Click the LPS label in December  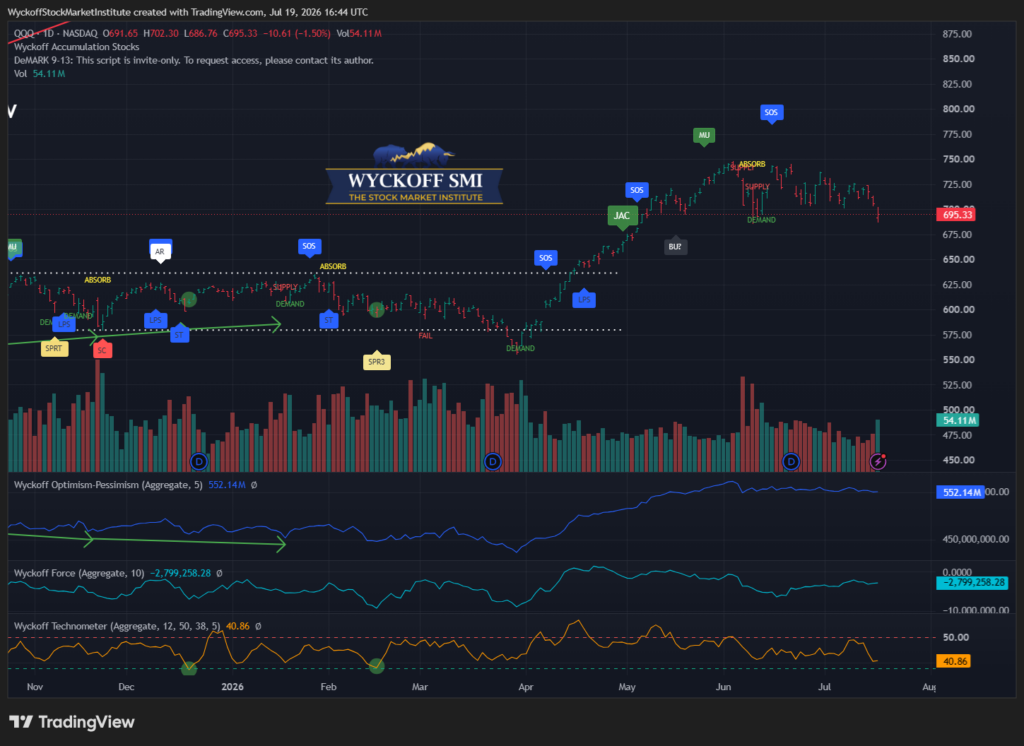155,320
